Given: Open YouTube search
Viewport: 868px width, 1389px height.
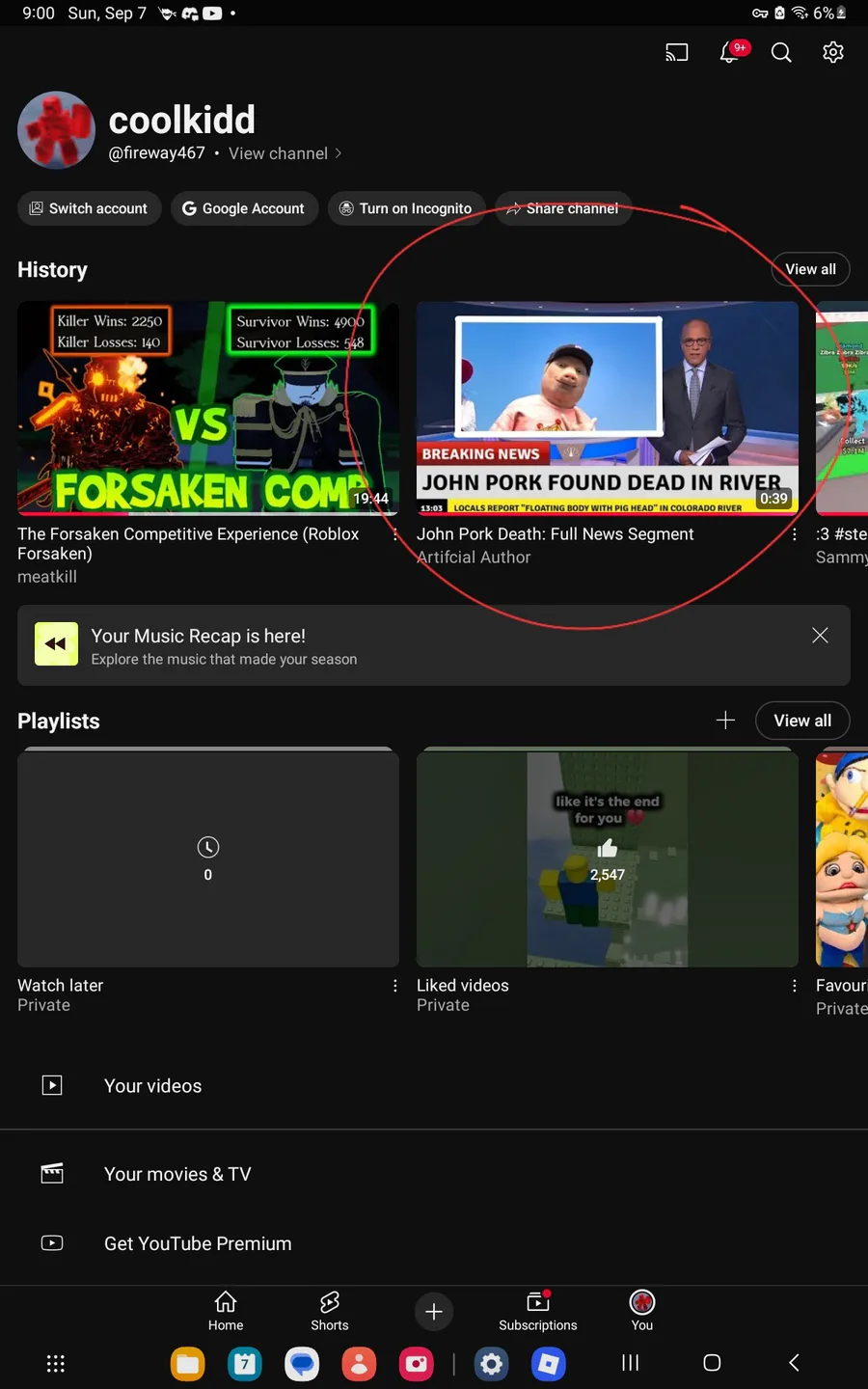Looking at the screenshot, I should coord(781,52).
